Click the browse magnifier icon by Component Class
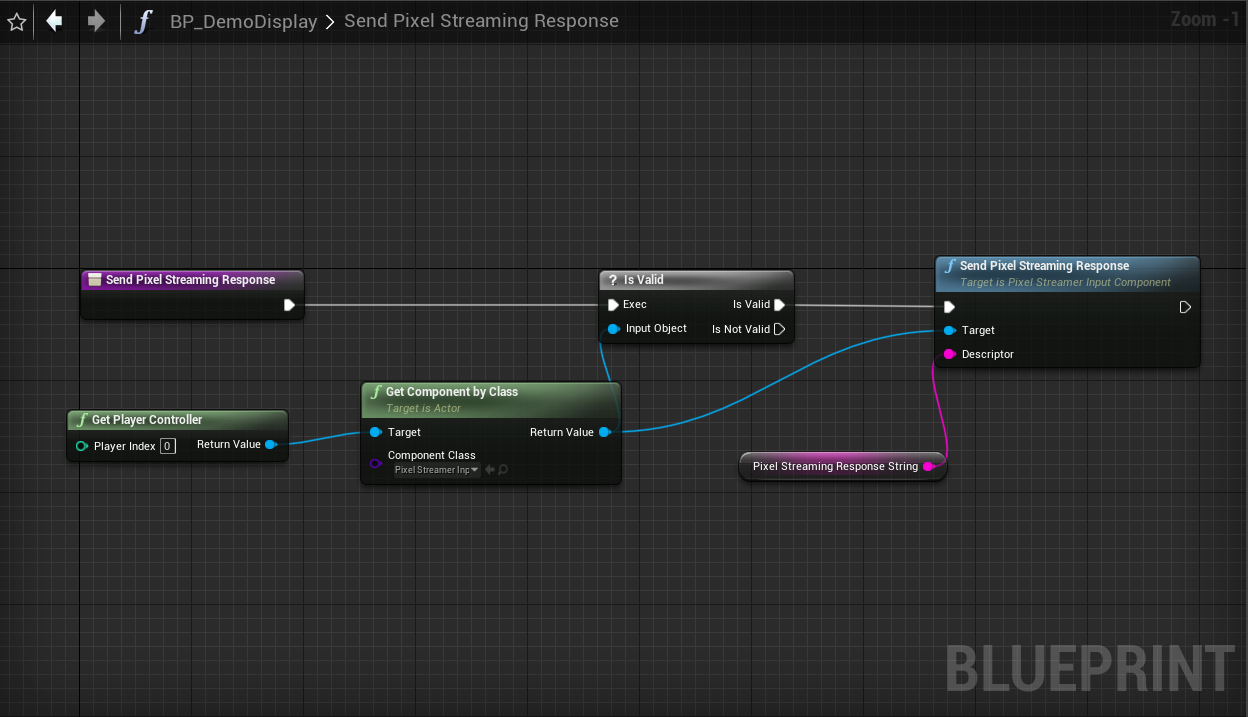1248x717 pixels. click(503, 470)
